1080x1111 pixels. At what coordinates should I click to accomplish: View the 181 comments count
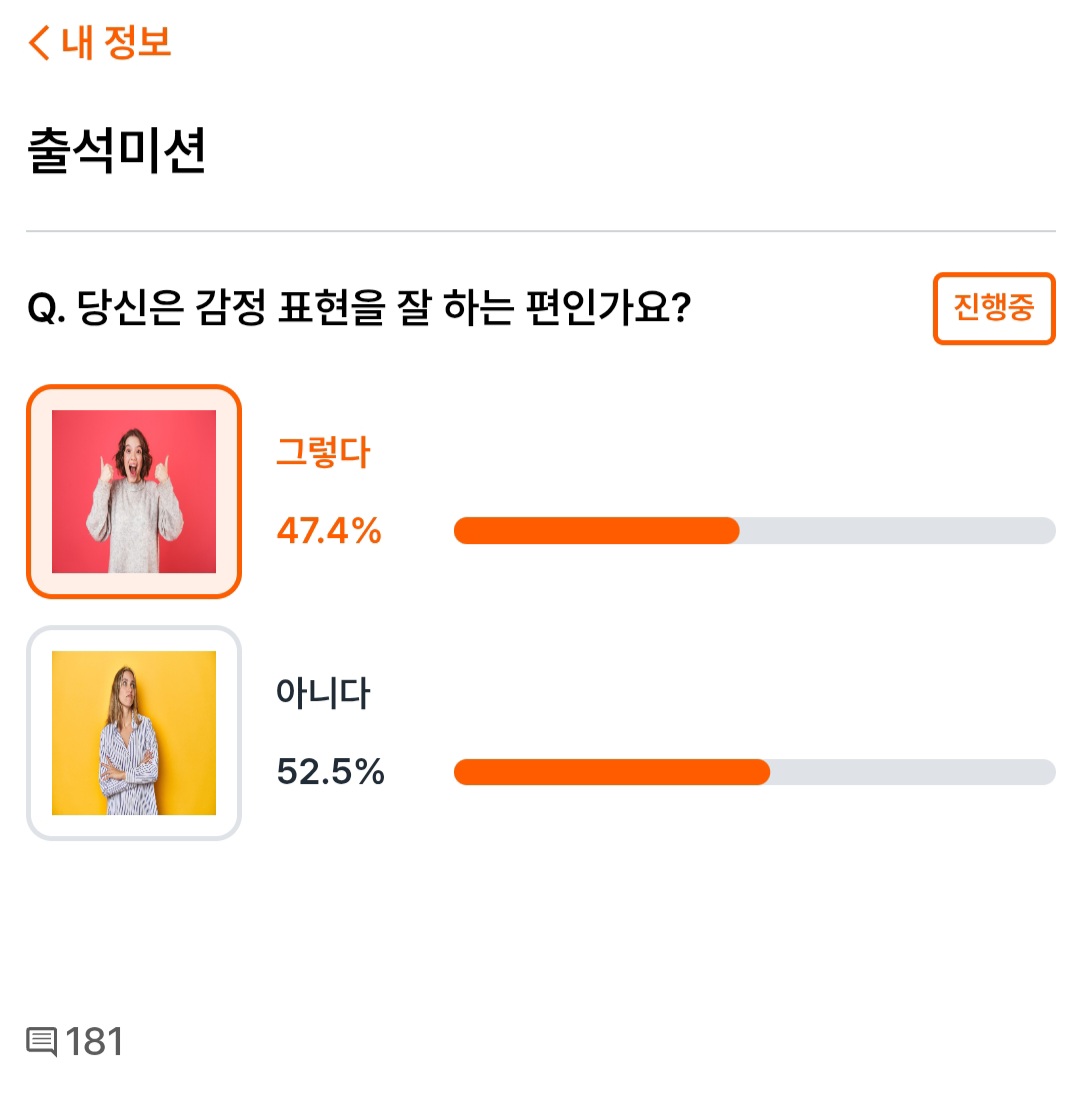94,1042
